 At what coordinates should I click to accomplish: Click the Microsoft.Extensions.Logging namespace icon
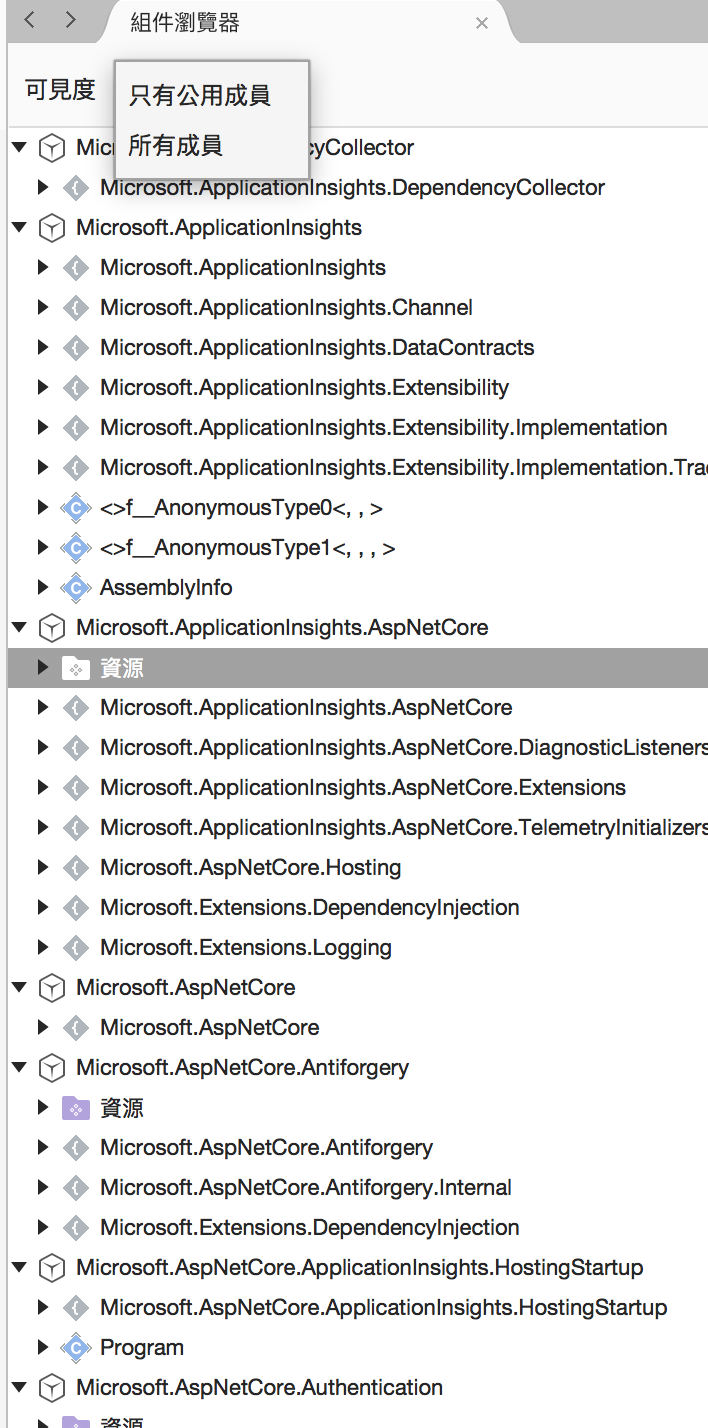click(x=75, y=948)
